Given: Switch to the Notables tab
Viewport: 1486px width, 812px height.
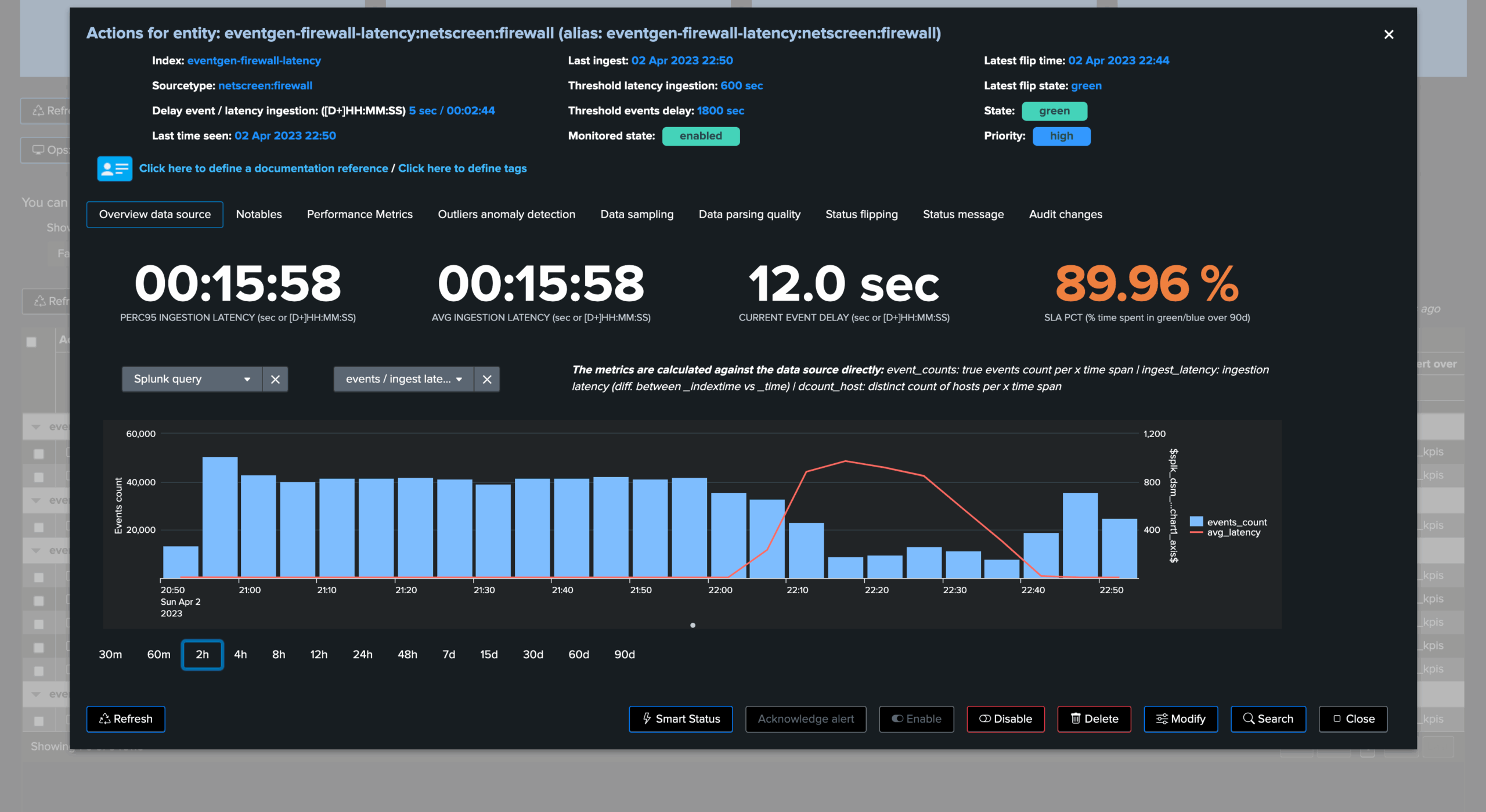Looking at the screenshot, I should click(259, 214).
